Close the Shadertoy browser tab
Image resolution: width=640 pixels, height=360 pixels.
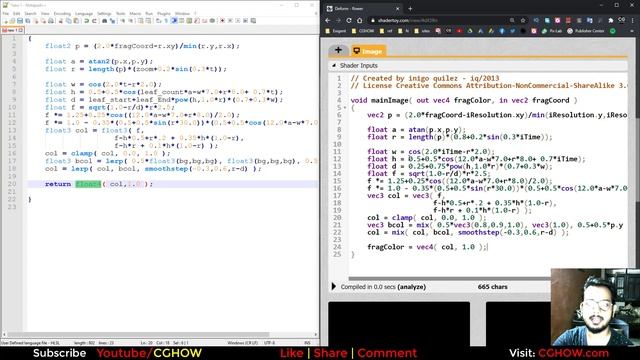tap(398, 8)
